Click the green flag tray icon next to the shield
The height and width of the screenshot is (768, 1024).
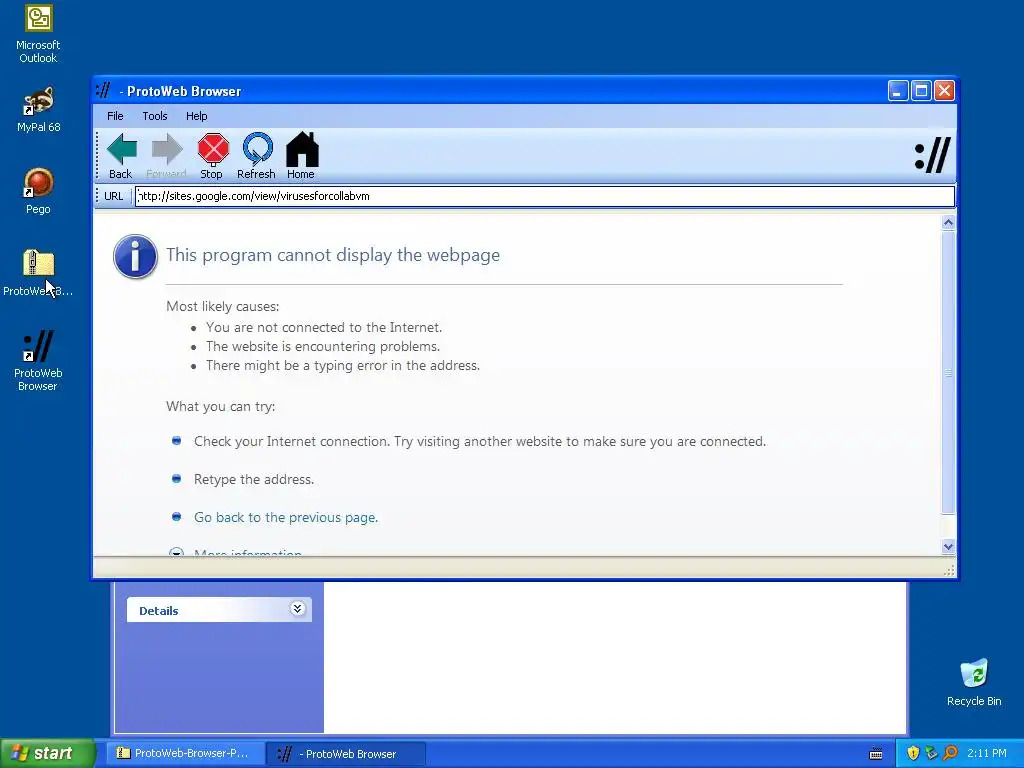pos(931,753)
